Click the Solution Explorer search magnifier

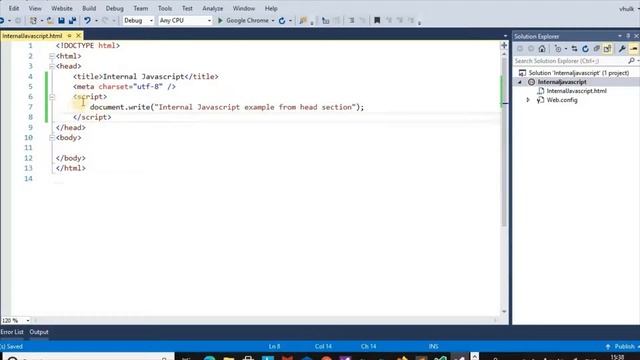click(x=631, y=61)
